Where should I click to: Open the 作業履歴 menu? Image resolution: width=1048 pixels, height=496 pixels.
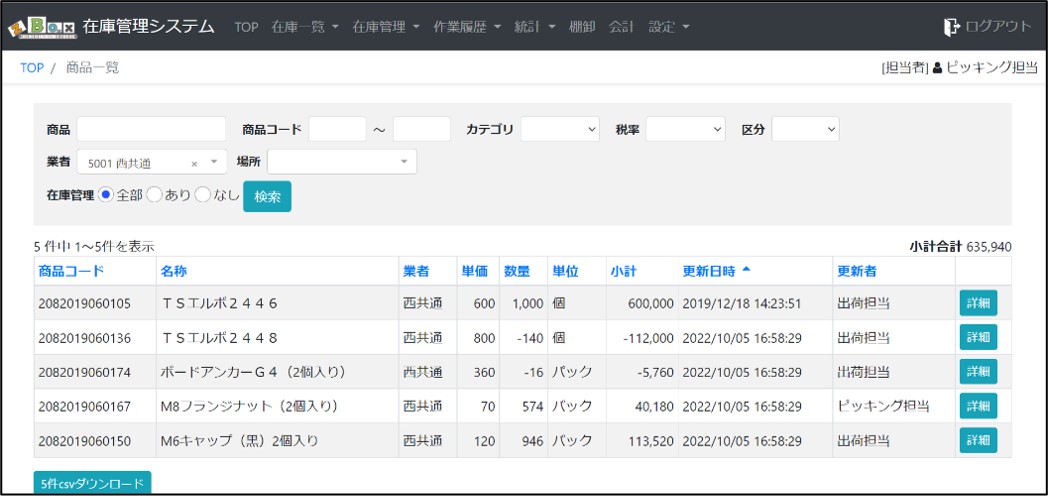[x=467, y=27]
